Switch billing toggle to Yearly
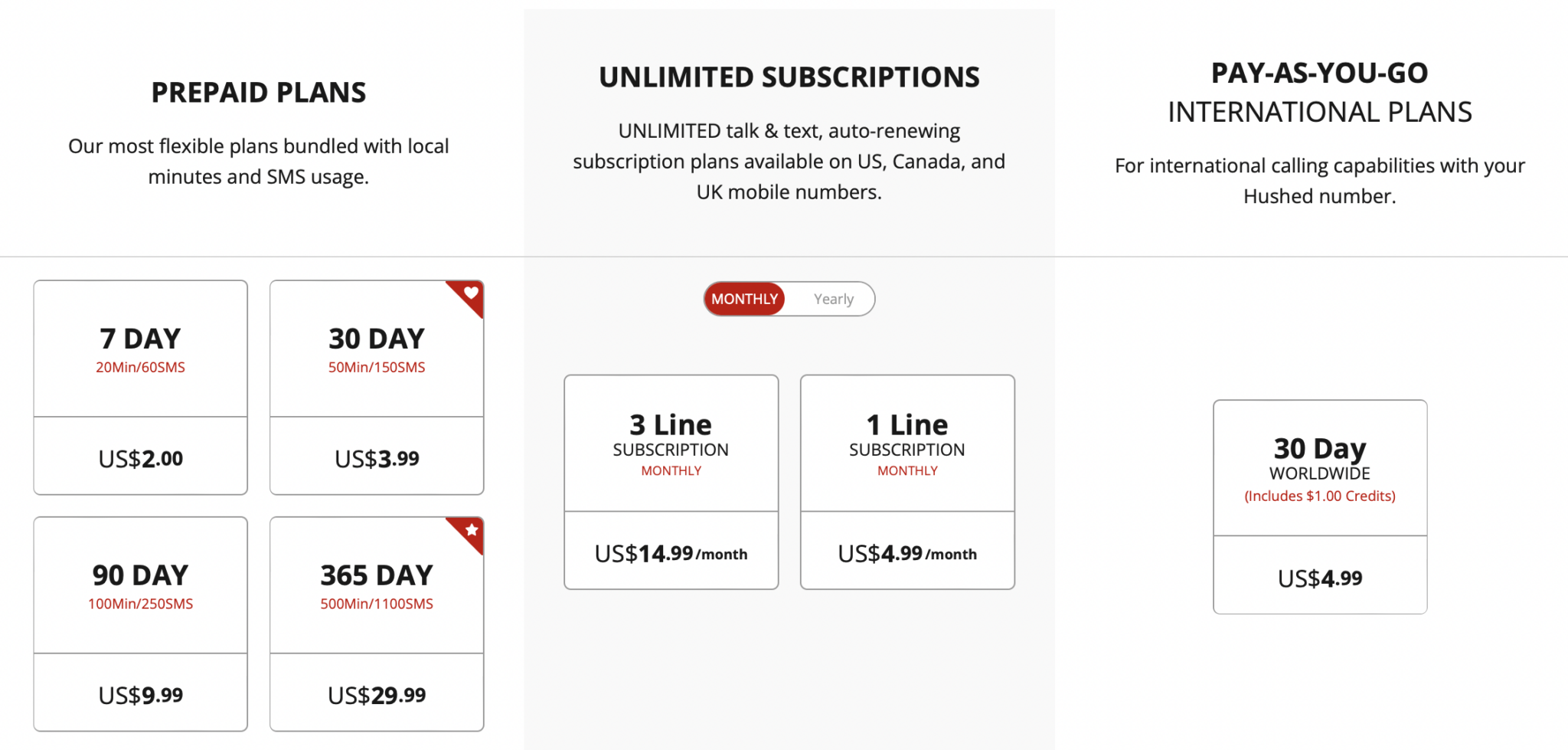The height and width of the screenshot is (750, 1568). pyautogui.click(x=833, y=300)
